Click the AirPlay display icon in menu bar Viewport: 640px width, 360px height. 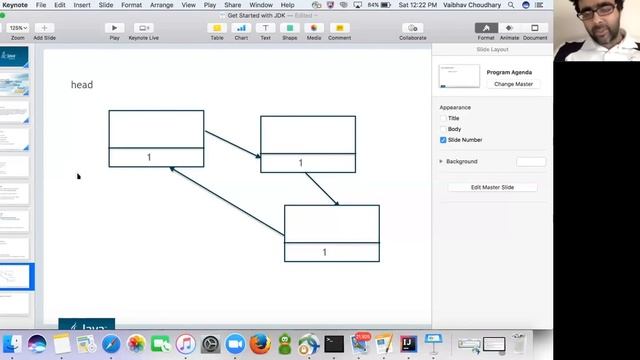pos(358,5)
